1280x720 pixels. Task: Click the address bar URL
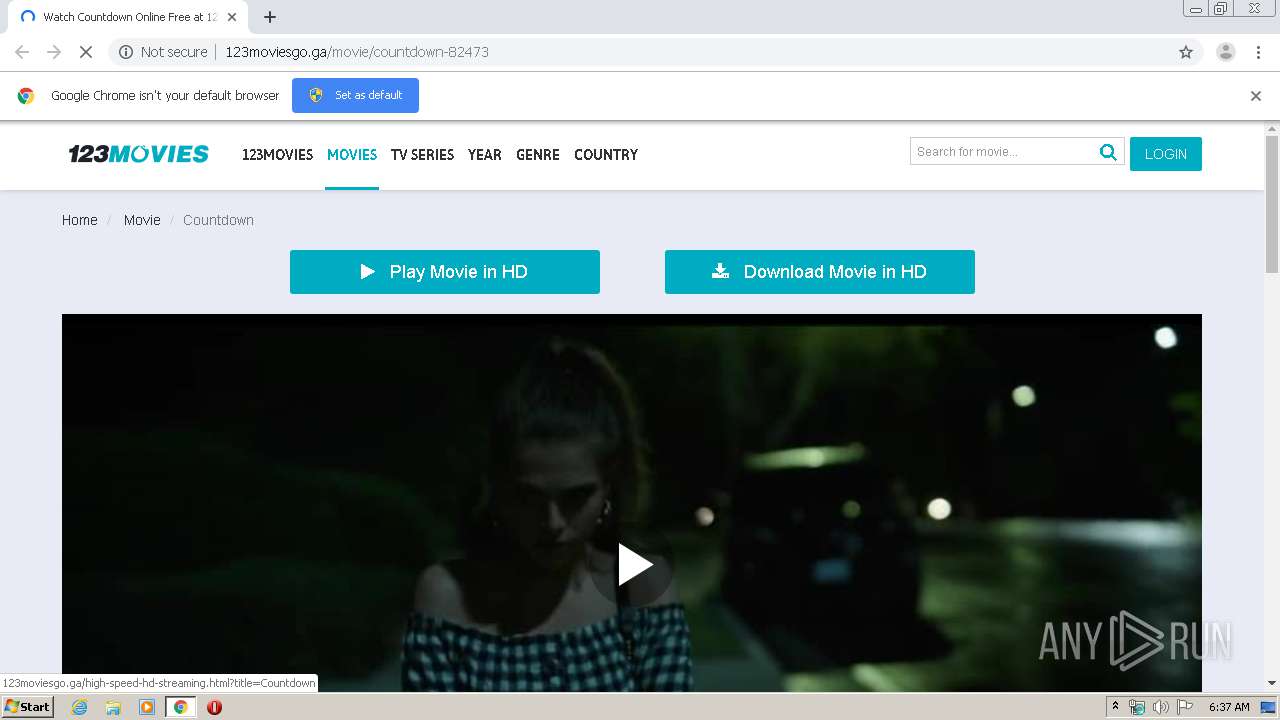pos(357,52)
